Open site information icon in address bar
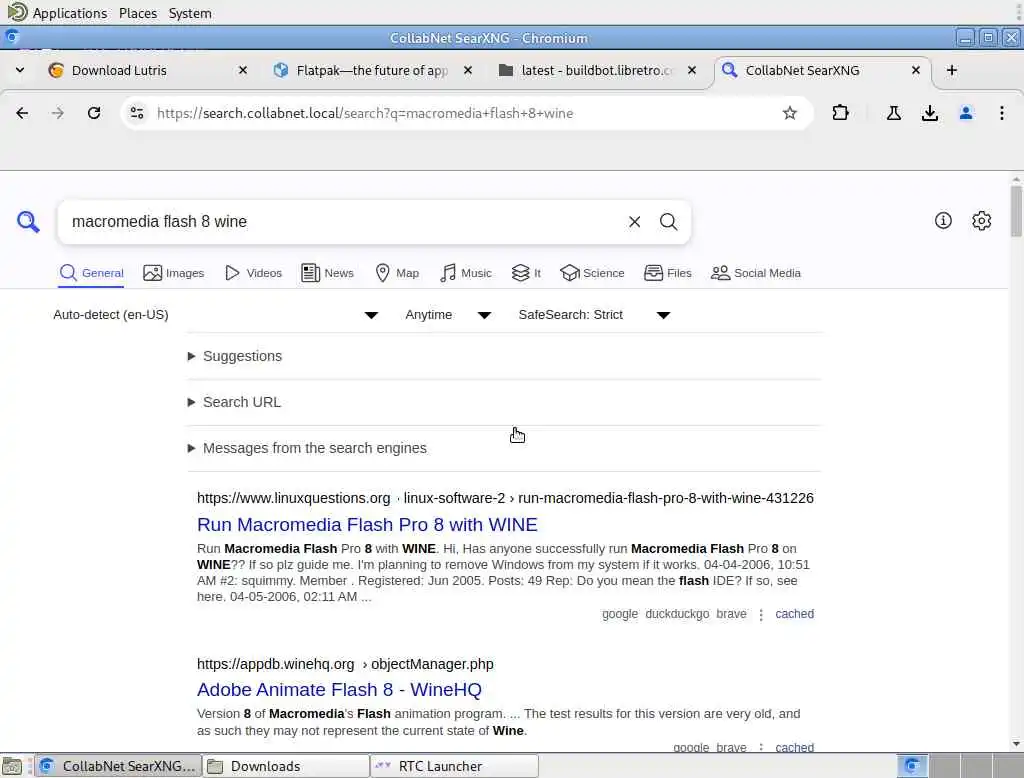This screenshot has height=778, width=1024. [137, 113]
